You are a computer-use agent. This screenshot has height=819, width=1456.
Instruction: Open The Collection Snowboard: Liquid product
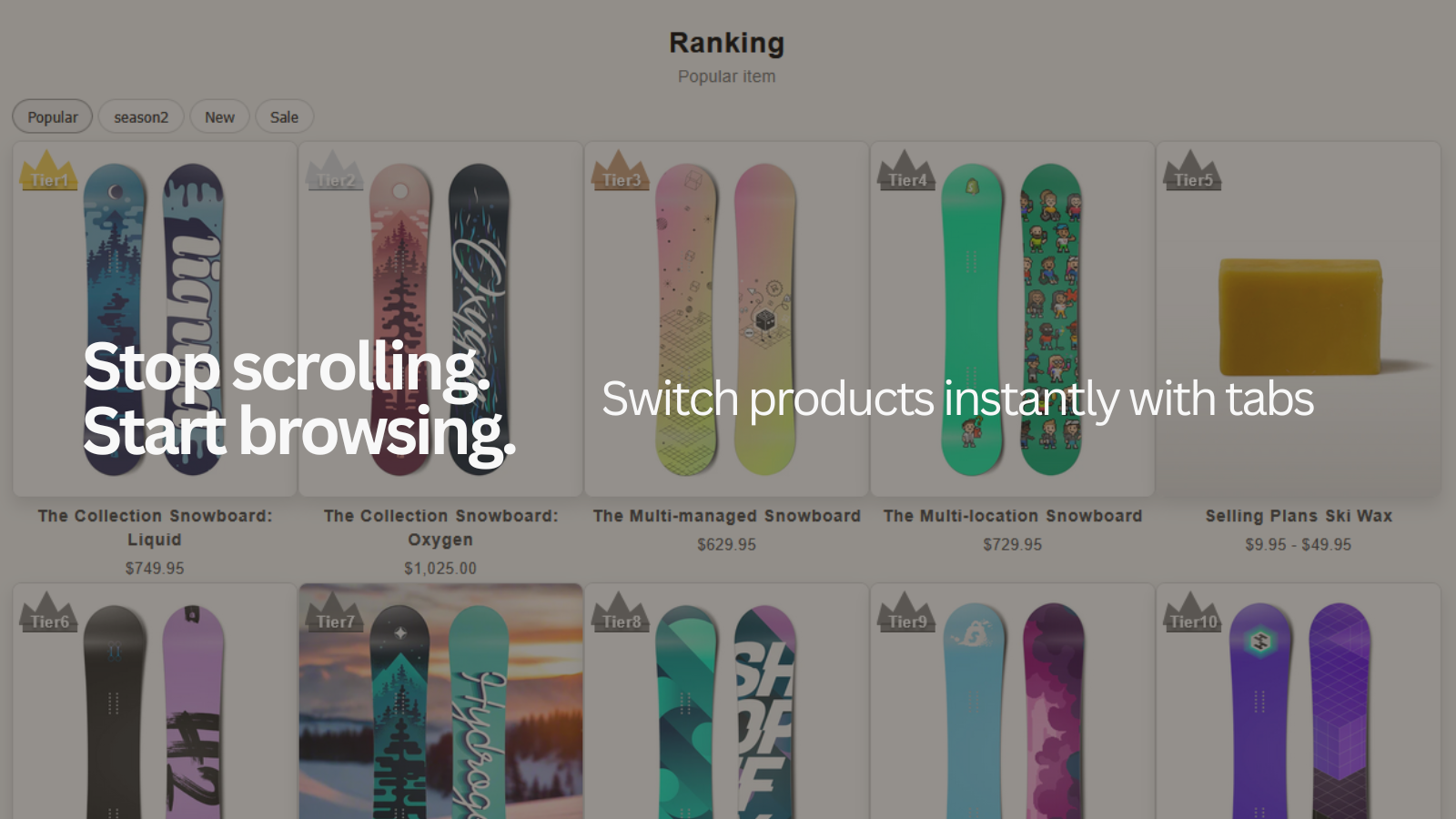pos(154,527)
